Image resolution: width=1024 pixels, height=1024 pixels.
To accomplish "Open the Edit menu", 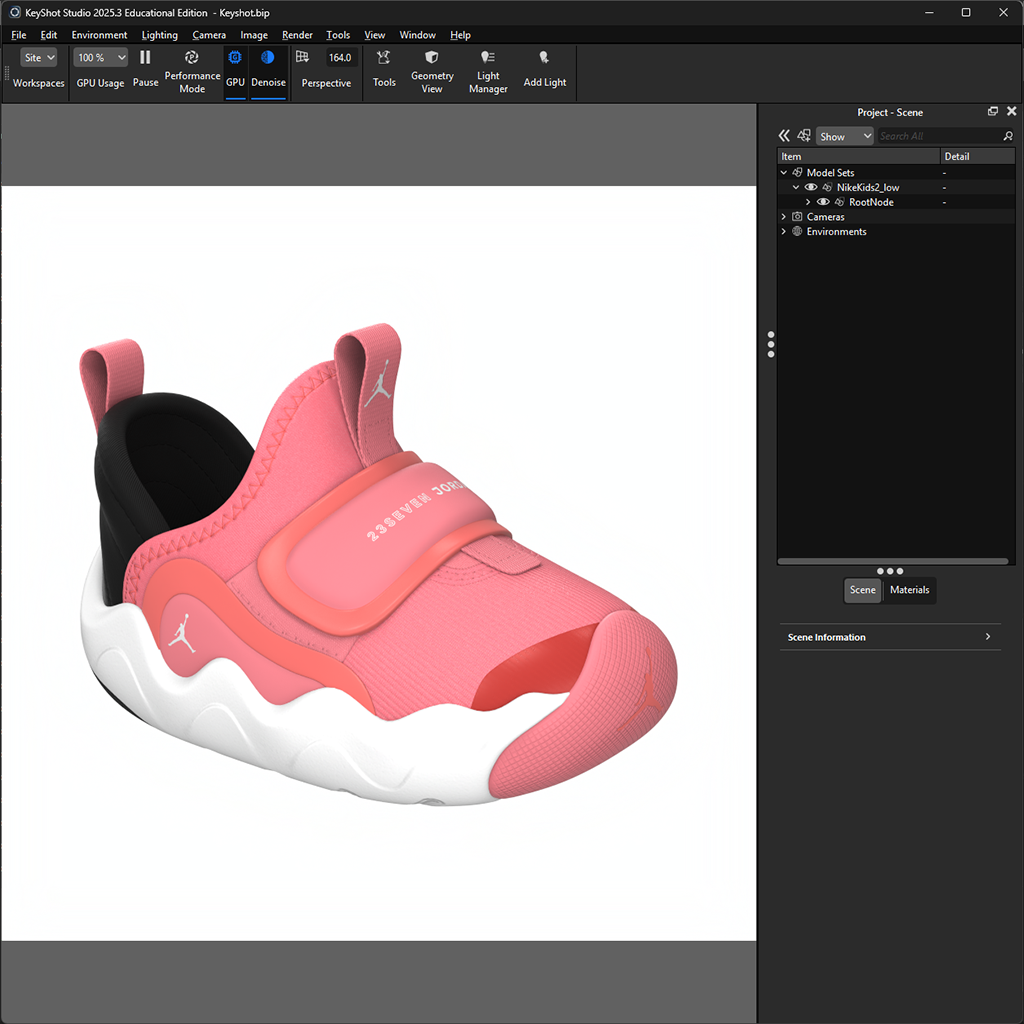I will pos(48,35).
